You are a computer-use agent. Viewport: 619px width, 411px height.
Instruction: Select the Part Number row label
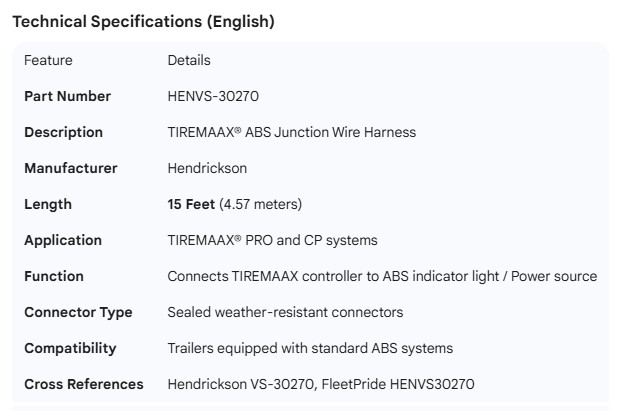pos(67,96)
